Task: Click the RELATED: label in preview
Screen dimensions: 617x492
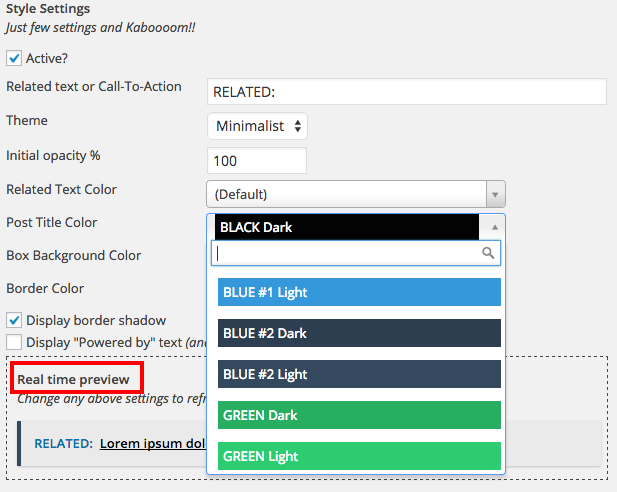Action: [x=64, y=443]
